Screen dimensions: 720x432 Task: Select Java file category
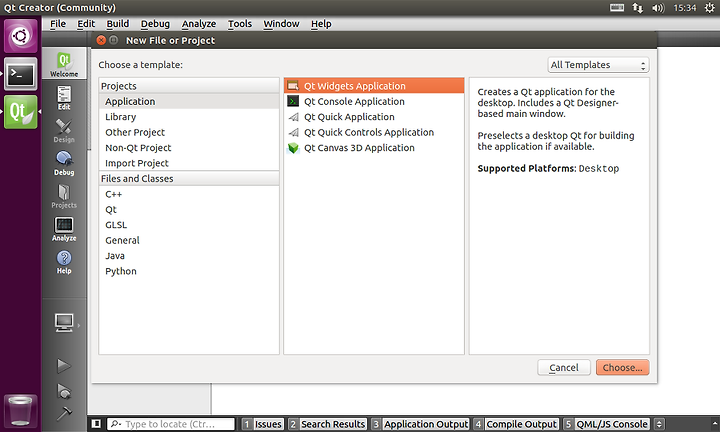tap(189, 256)
